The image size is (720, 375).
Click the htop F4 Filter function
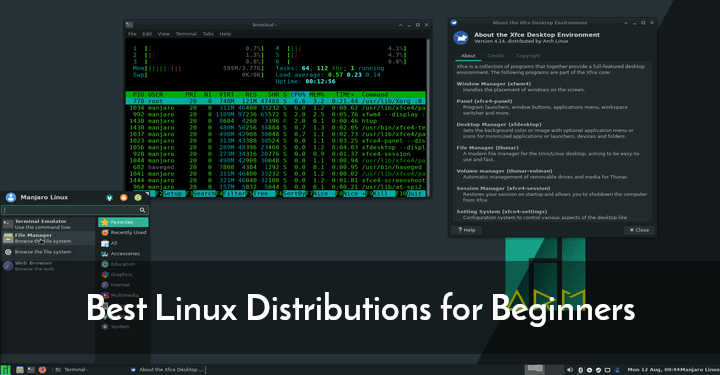[231, 194]
